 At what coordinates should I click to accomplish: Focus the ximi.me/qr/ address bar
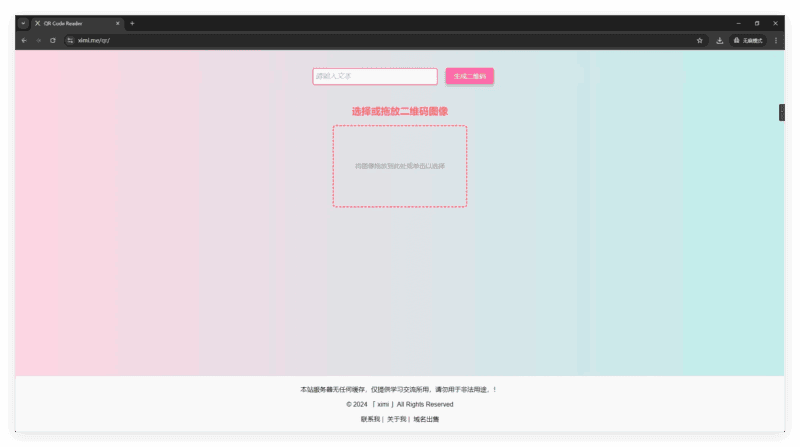click(385, 40)
